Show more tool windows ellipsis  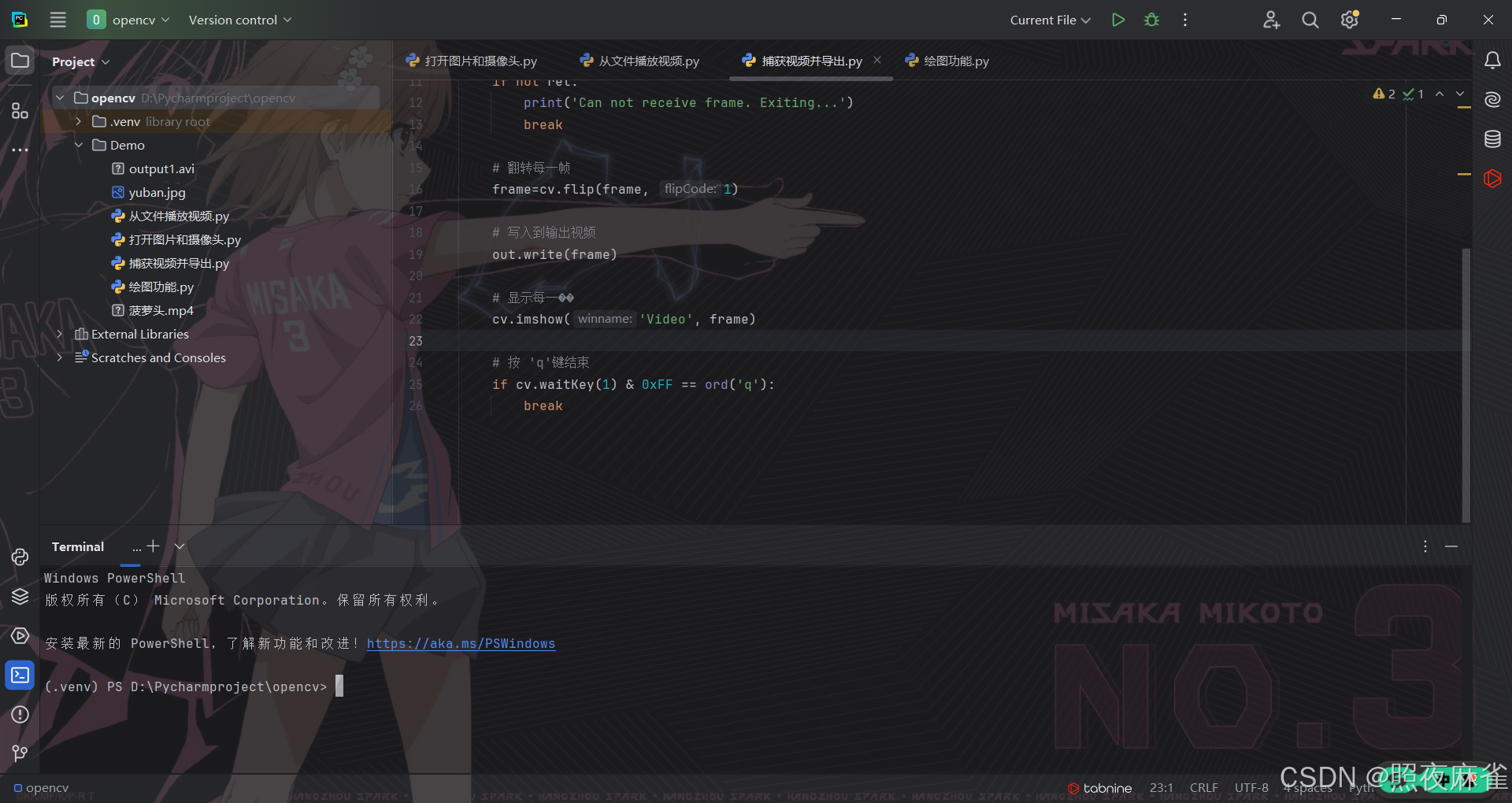pos(20,150)
